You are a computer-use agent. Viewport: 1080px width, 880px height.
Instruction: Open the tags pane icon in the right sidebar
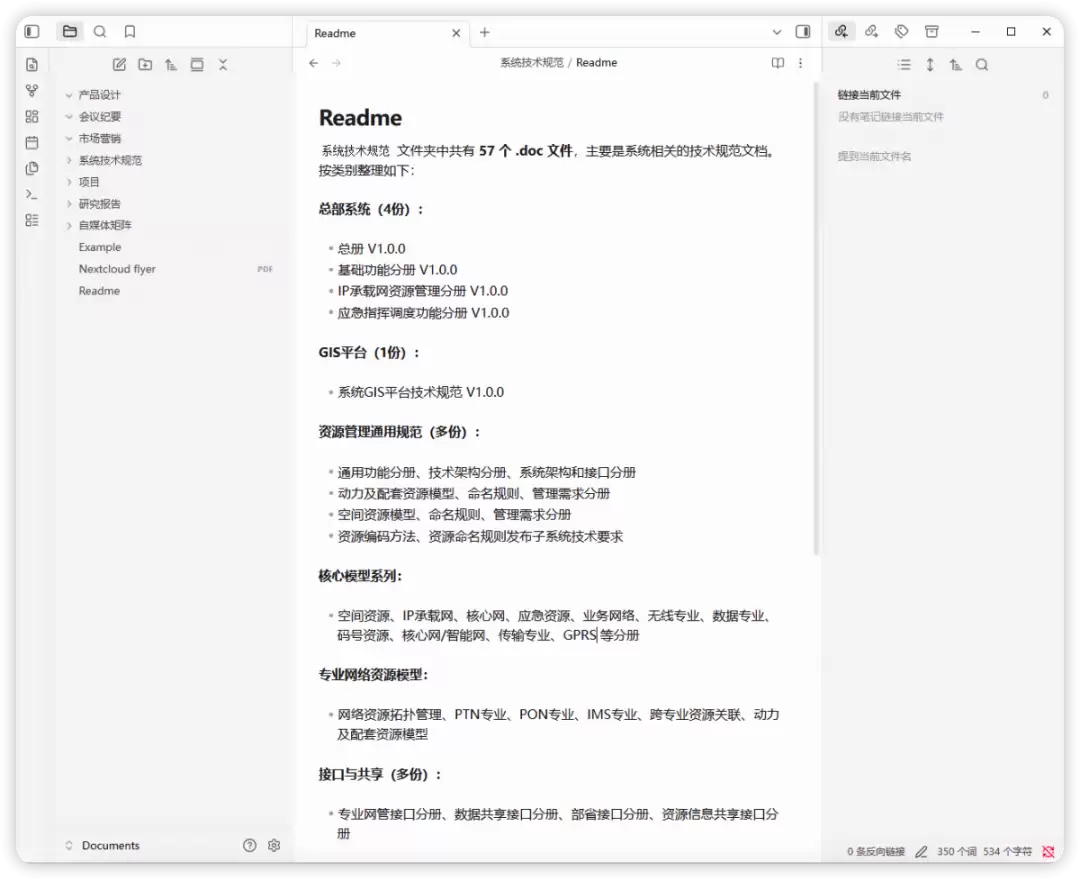(x=902, y=32)
